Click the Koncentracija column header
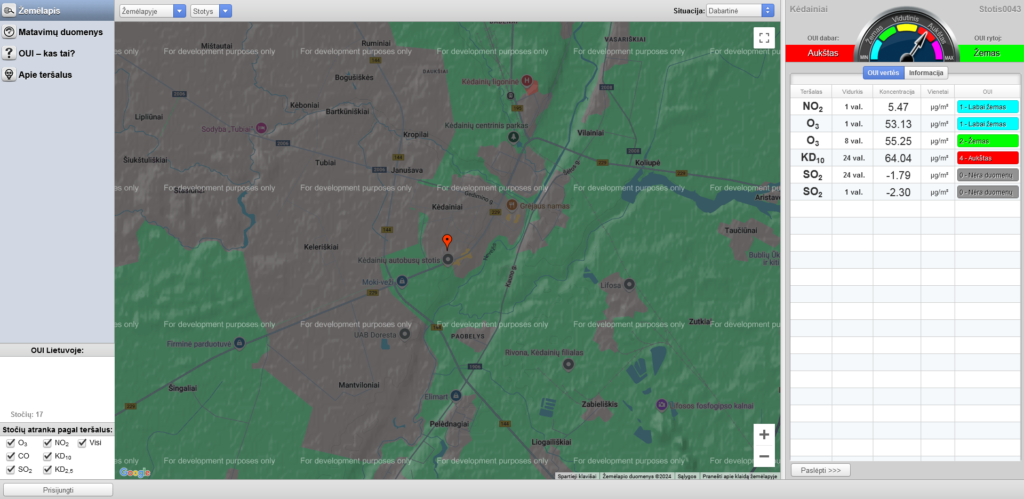 click(897, 92)
